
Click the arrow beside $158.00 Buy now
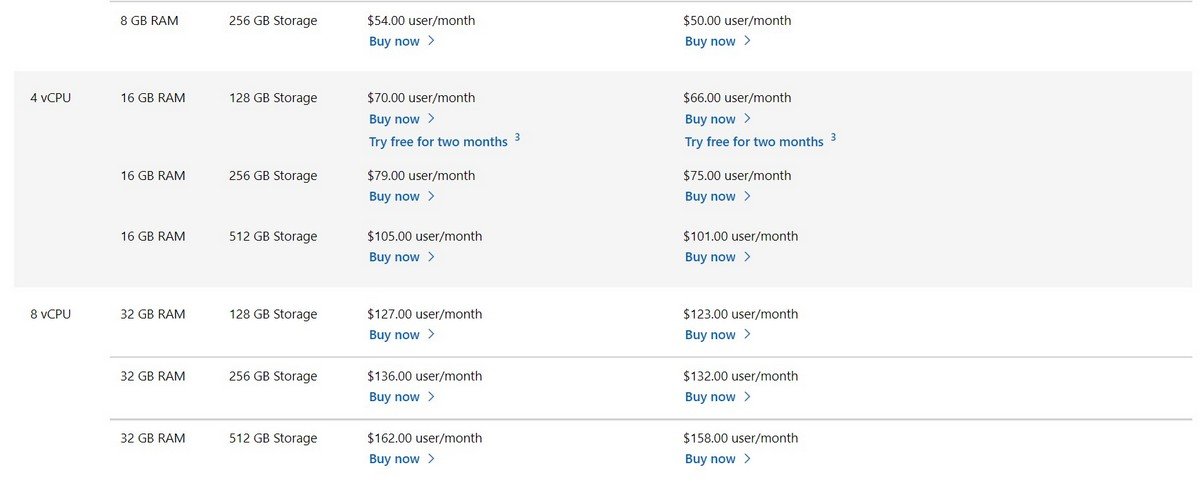click(747, 459)
